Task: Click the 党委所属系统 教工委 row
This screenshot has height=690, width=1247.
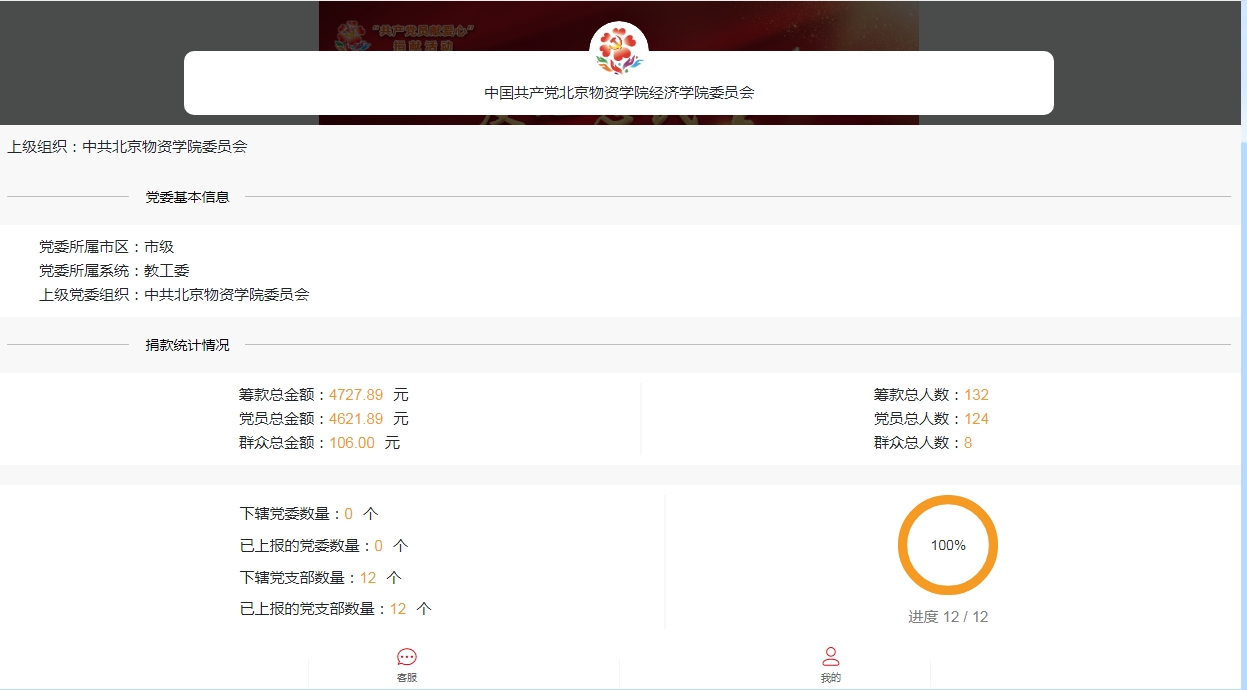Action: pos(114,271)
